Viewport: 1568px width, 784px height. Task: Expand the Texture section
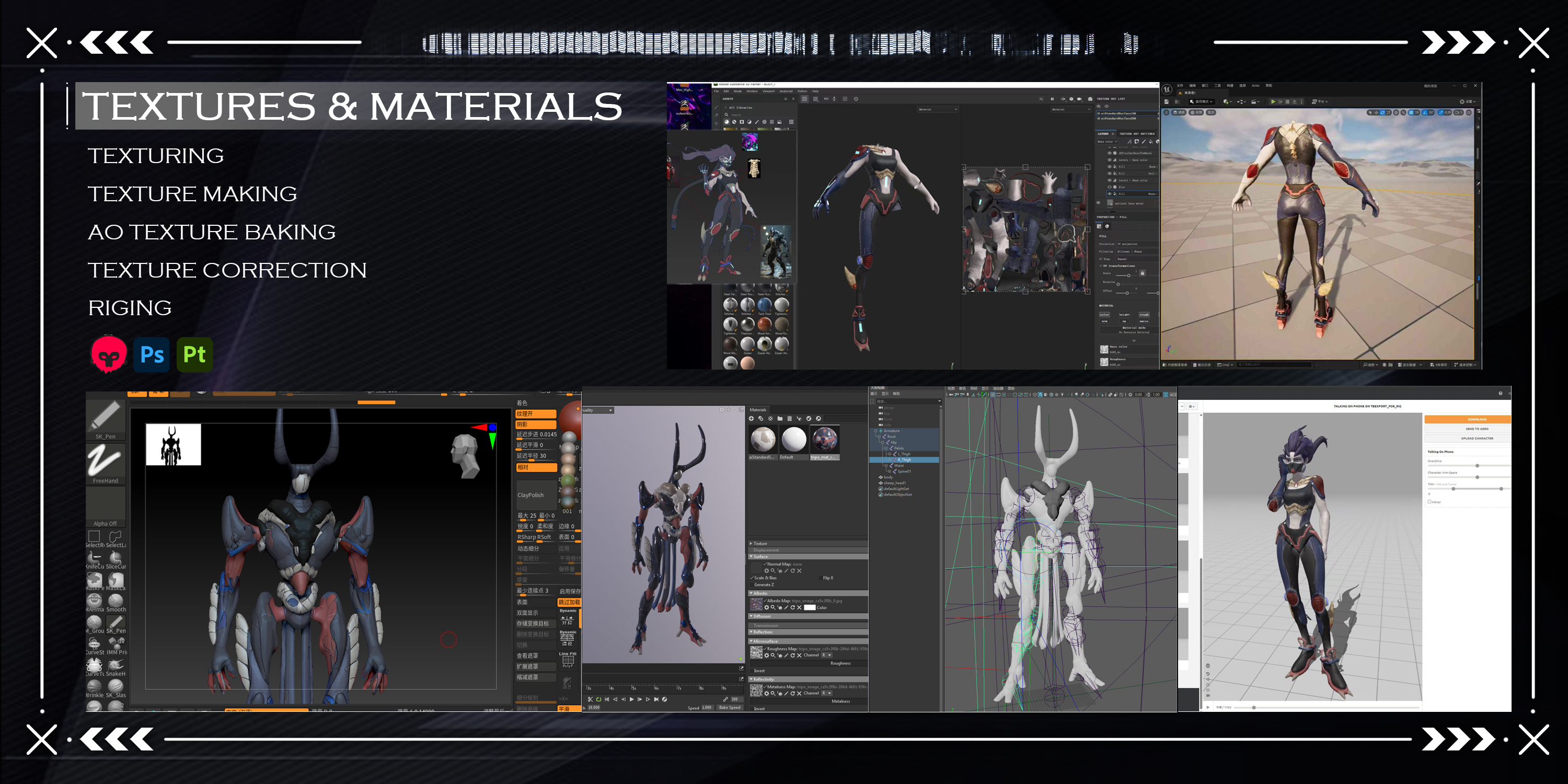[x=751, y=544]
